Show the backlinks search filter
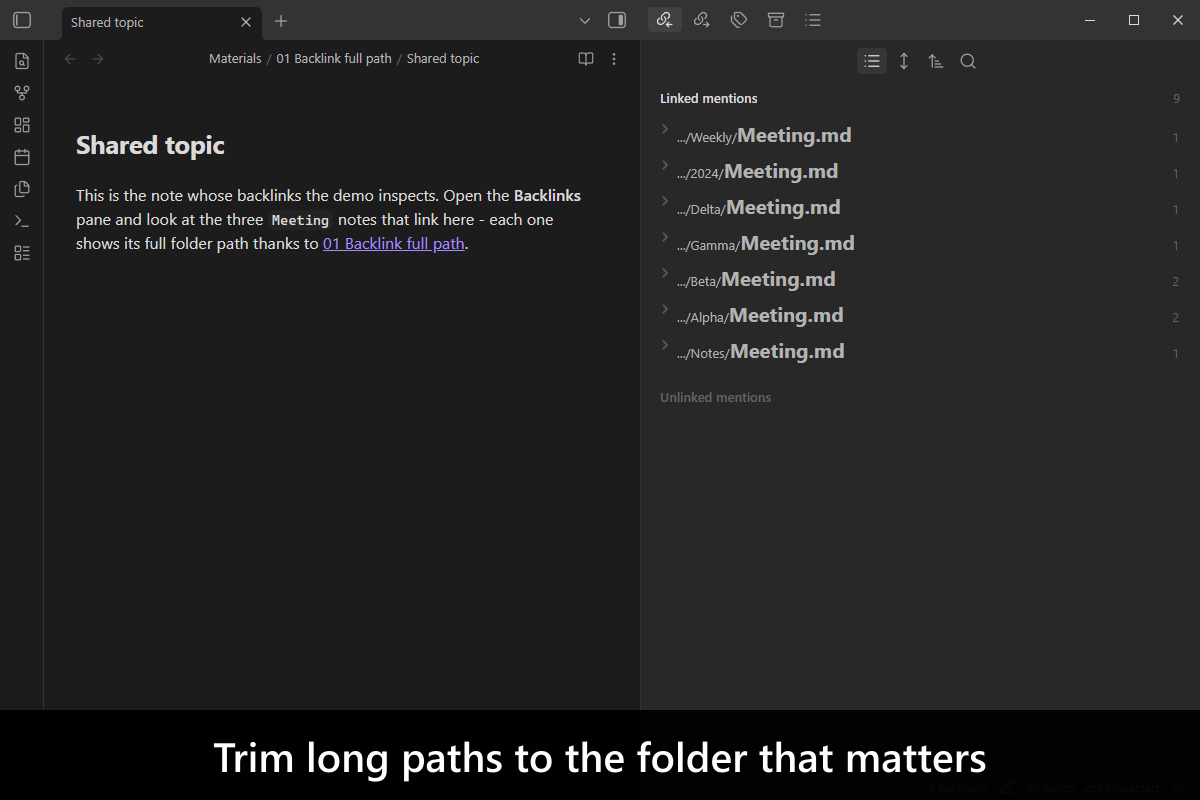This screenshot has height=800, width=1200. 968,61
